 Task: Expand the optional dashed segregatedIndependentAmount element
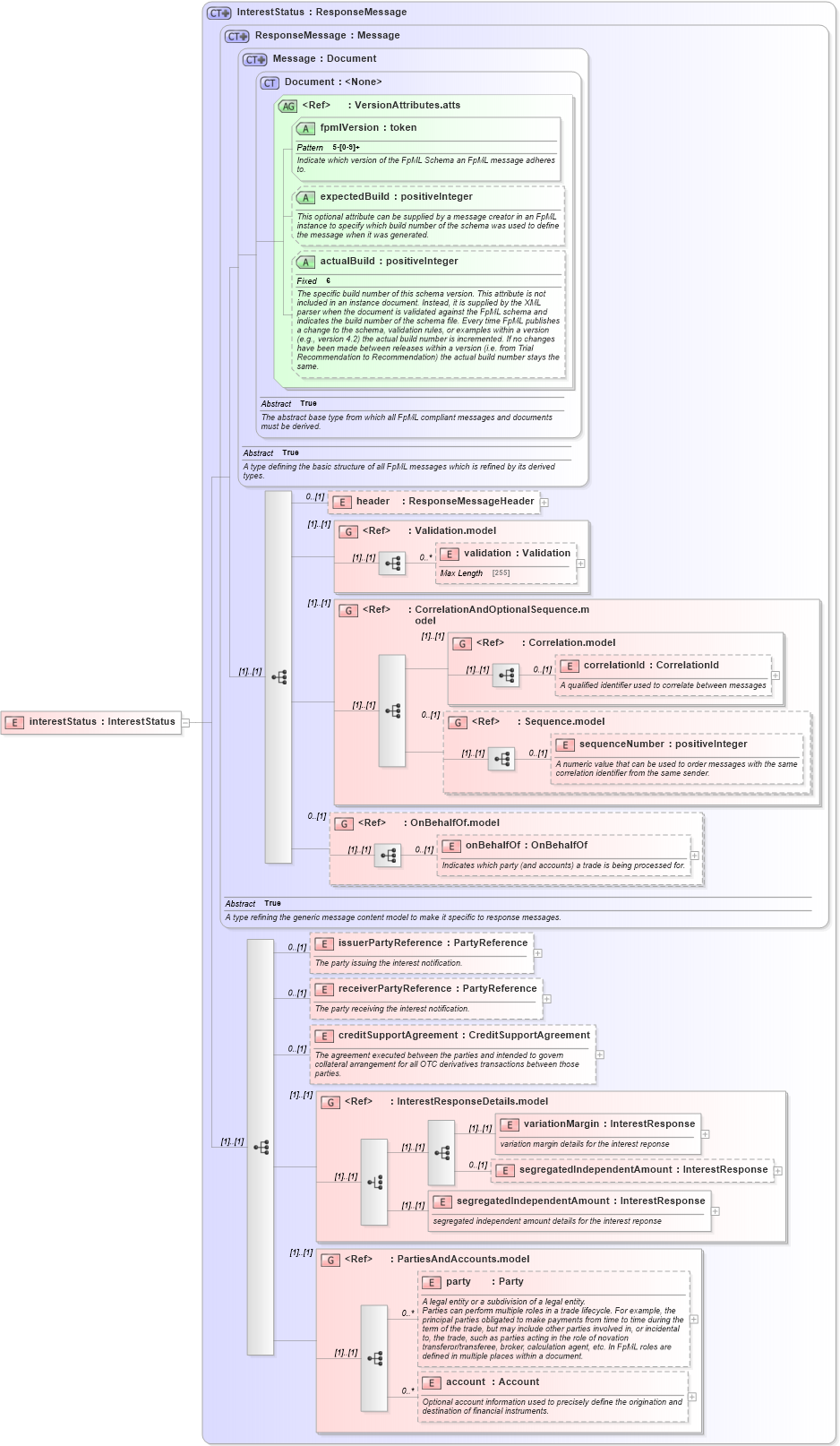tap(778, 1171)
